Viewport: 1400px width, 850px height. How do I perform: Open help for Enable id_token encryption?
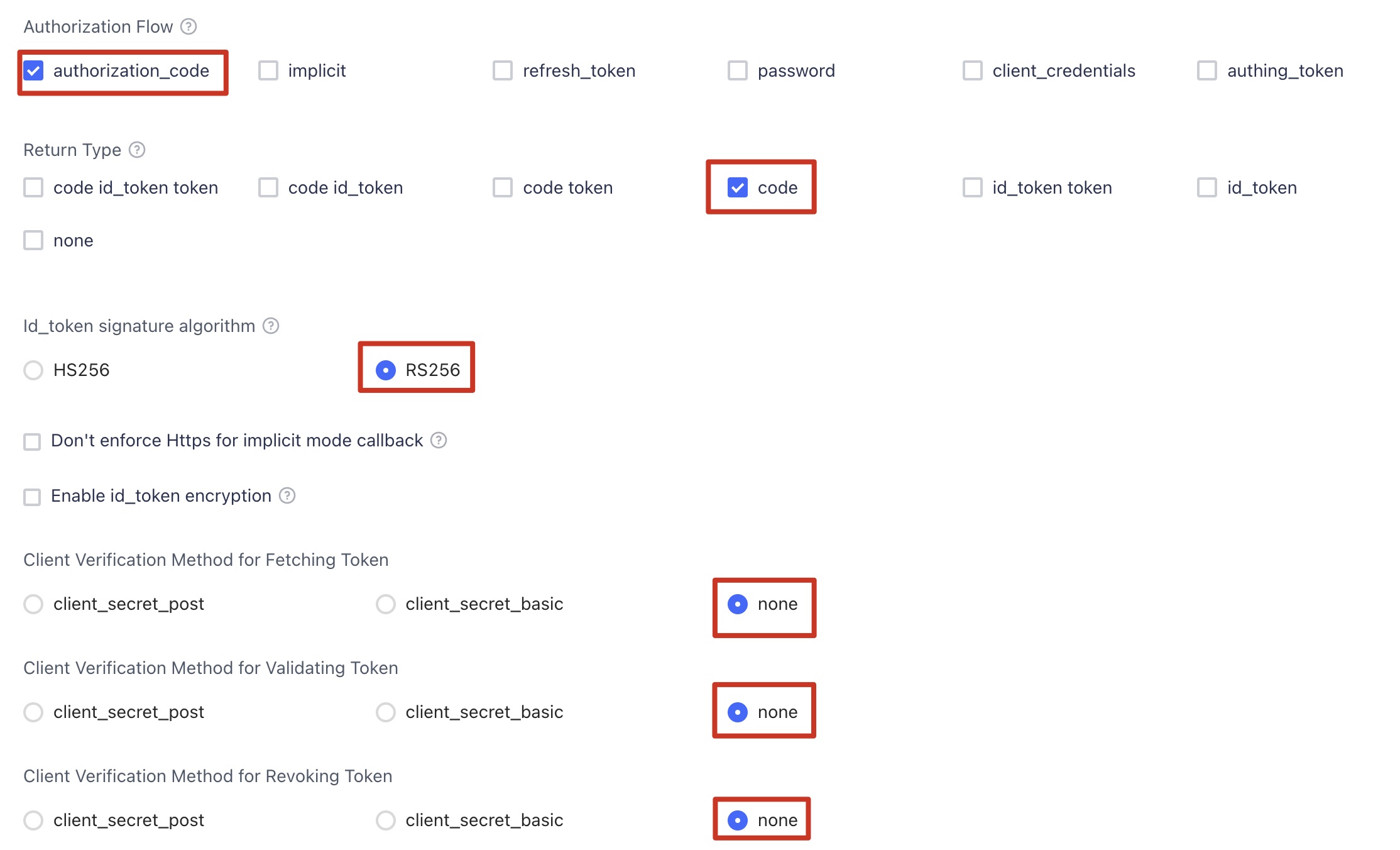coord(288,496)
